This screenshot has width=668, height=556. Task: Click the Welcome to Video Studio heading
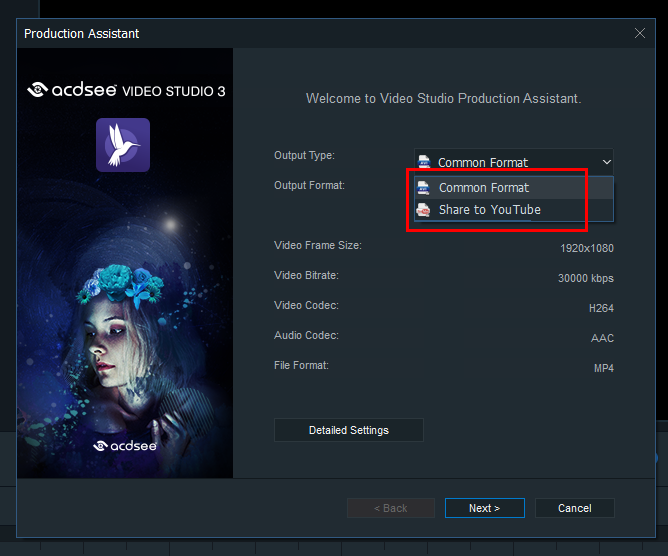[x=443, y=98]
